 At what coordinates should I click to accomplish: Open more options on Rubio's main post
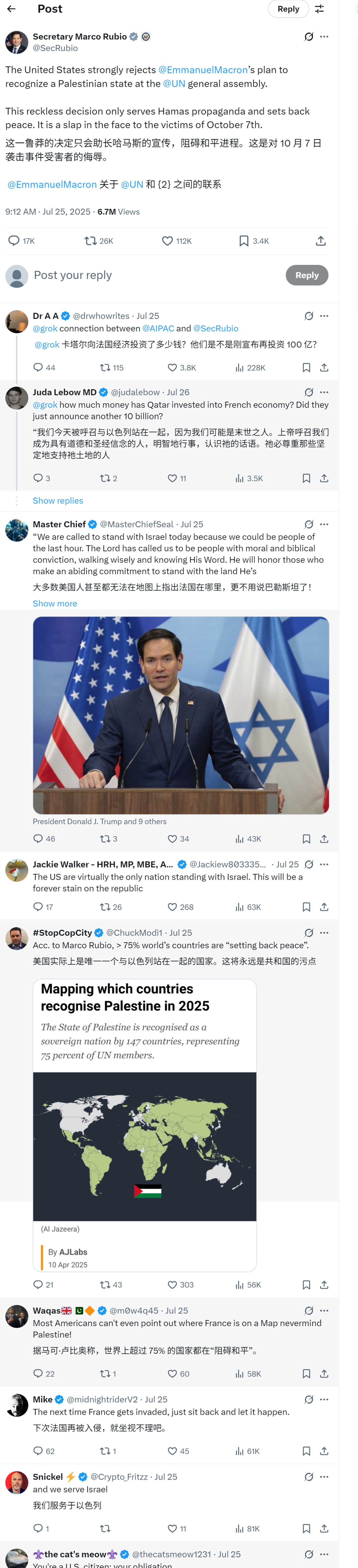(324, 37)
